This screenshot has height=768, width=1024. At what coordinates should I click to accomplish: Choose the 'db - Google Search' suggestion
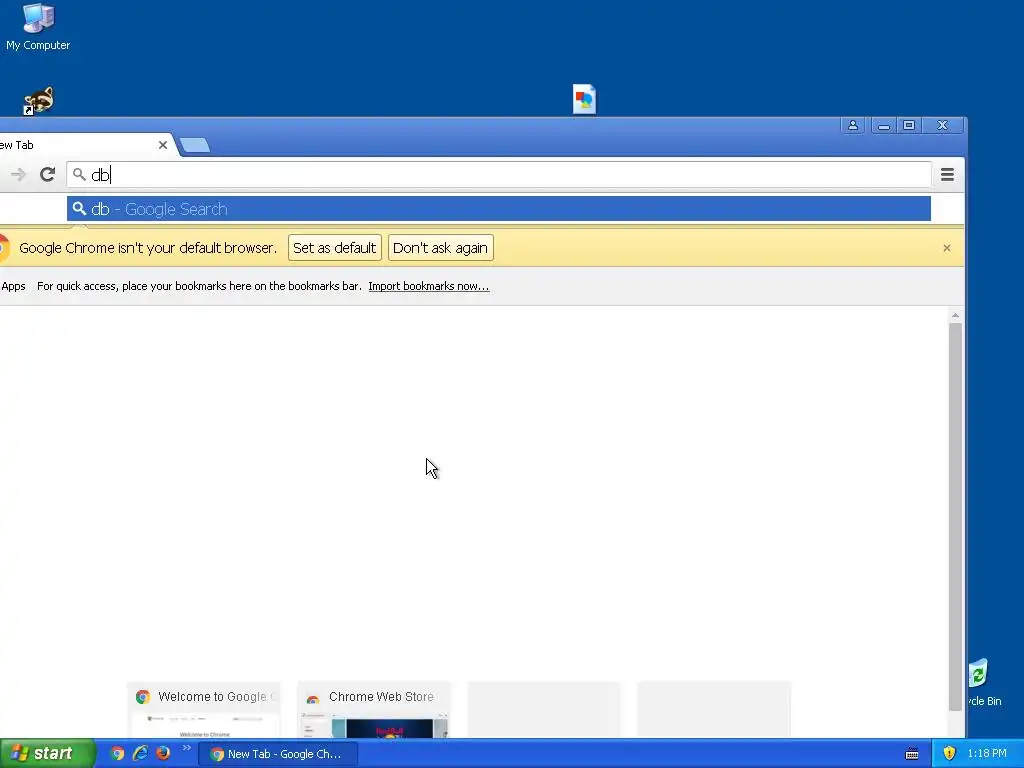499,209
